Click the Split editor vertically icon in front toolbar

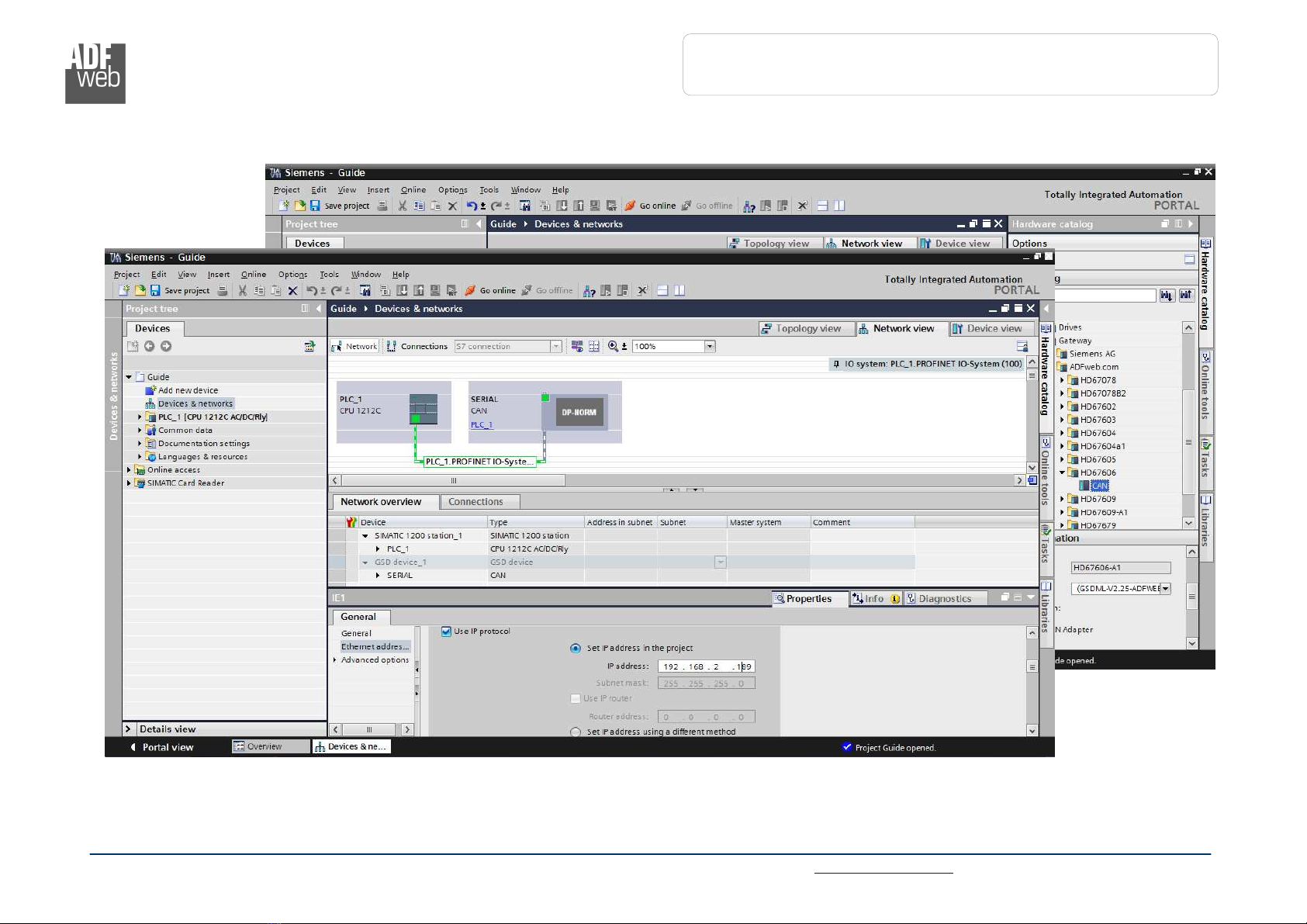click(x=679, y=291)
